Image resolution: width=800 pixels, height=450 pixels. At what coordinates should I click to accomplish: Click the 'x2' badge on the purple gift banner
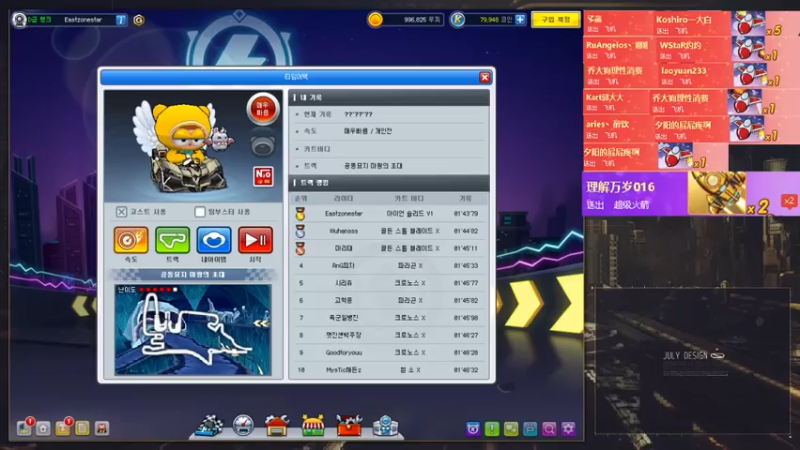[789, 201]
